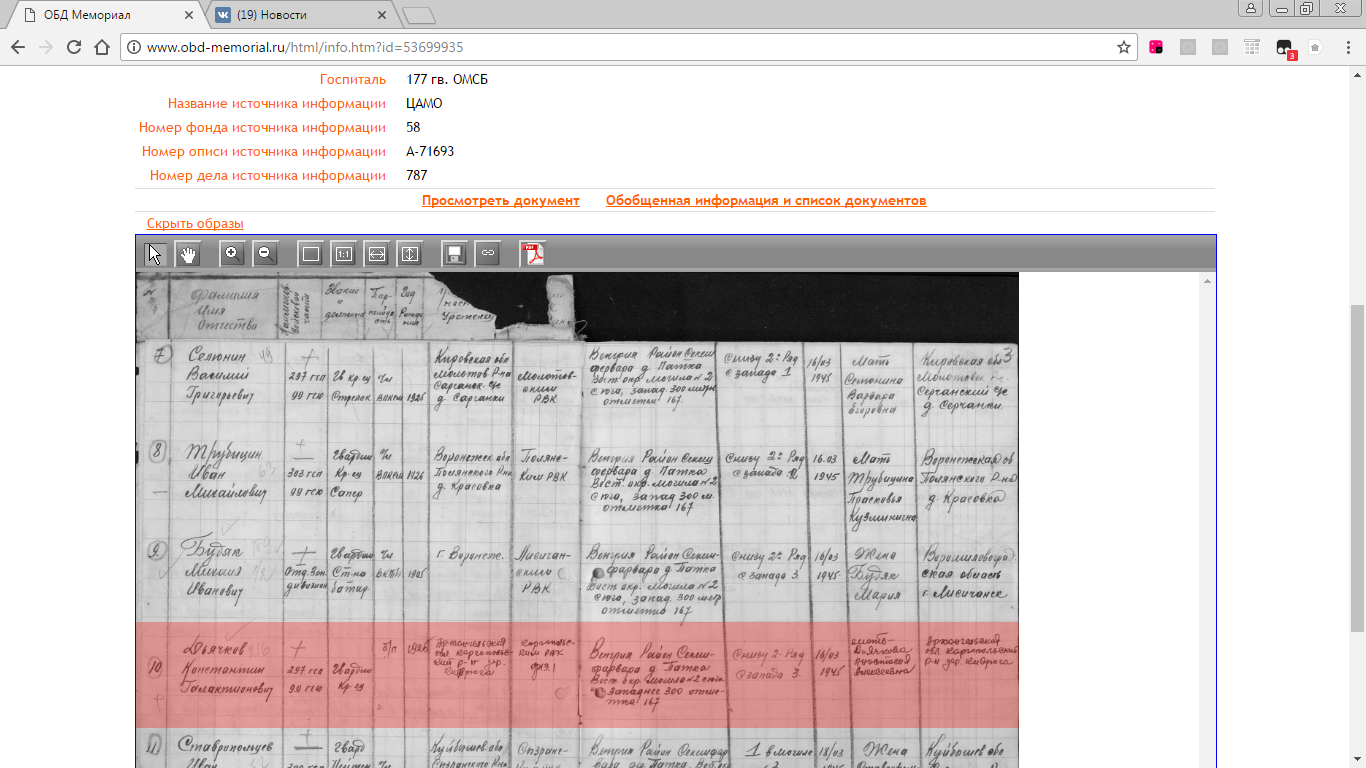
Task: Show image at 1:1 actual size
Action: 344,254
